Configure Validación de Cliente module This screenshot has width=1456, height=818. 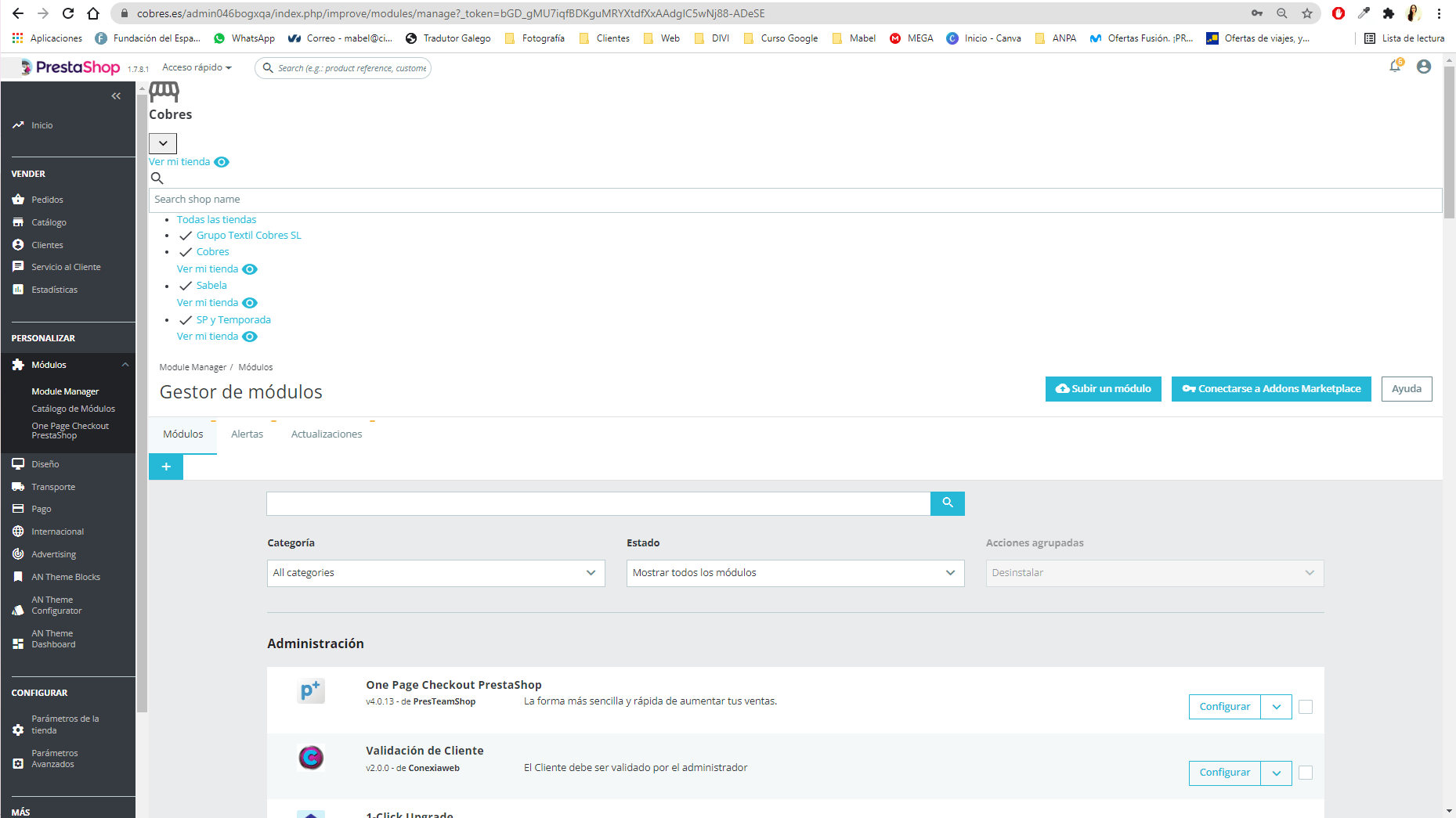[1225, 773]
